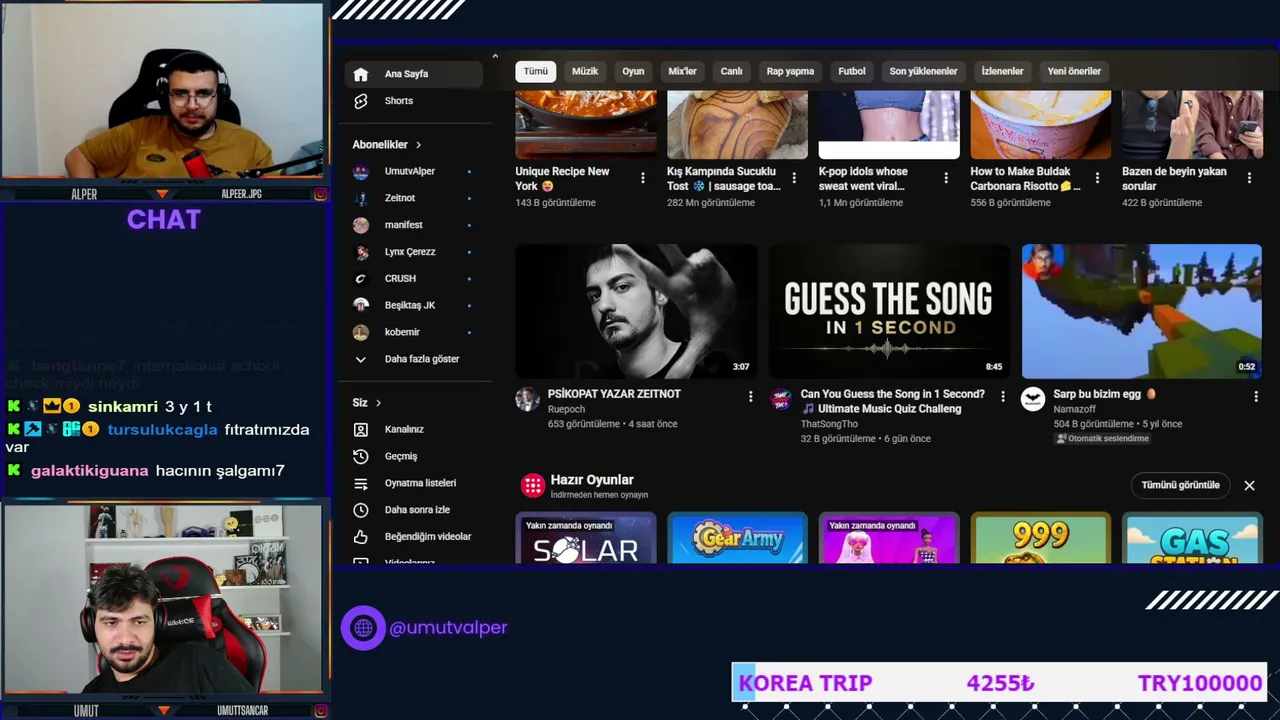Screen dimensions: 1280x720
Task: Open the UmutvAlper subscription channel
Action: [414, 172]
